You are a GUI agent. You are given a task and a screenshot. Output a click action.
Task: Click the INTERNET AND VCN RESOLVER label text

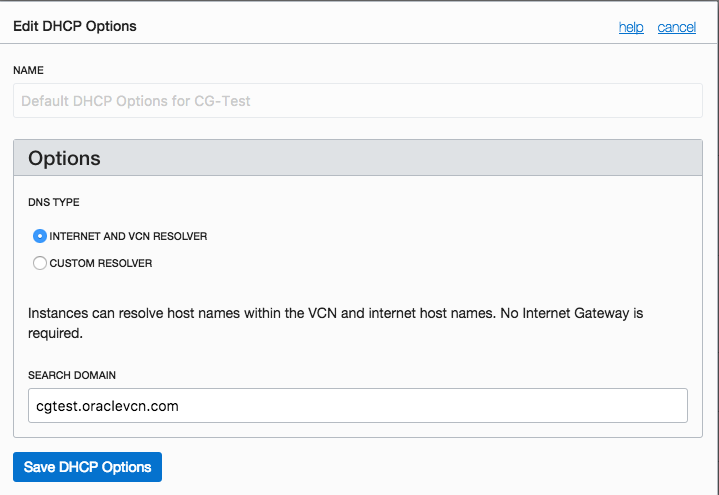128,236
